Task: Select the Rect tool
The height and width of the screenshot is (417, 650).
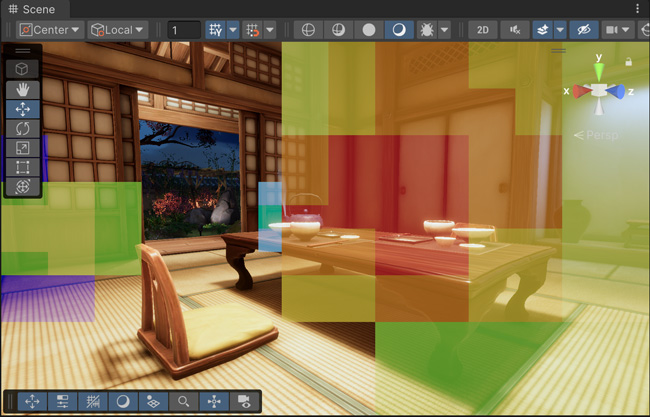Action: 23,167
